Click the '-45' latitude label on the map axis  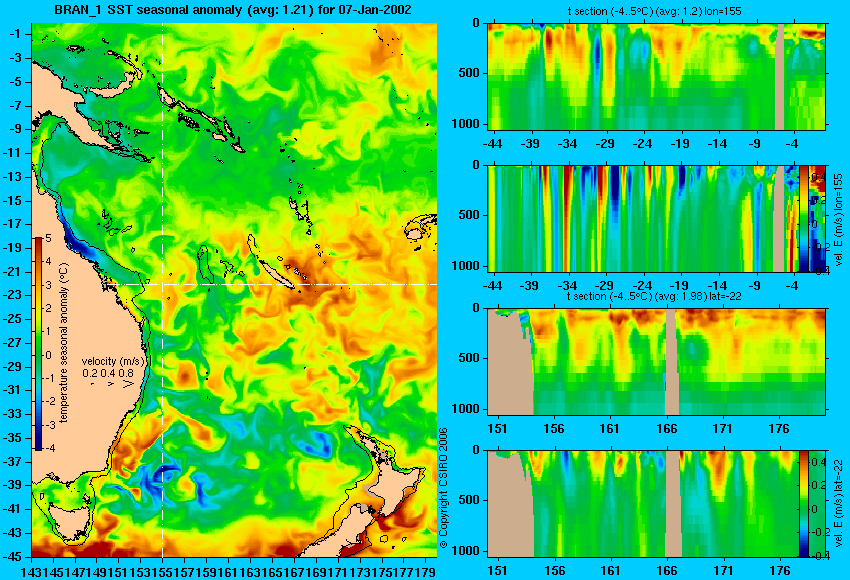(x=13, y=557)
